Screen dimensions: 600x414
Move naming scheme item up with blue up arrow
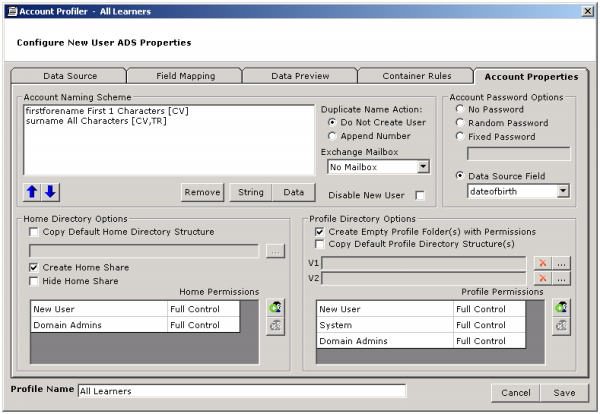pyautogui.click(x=32, y=192)
